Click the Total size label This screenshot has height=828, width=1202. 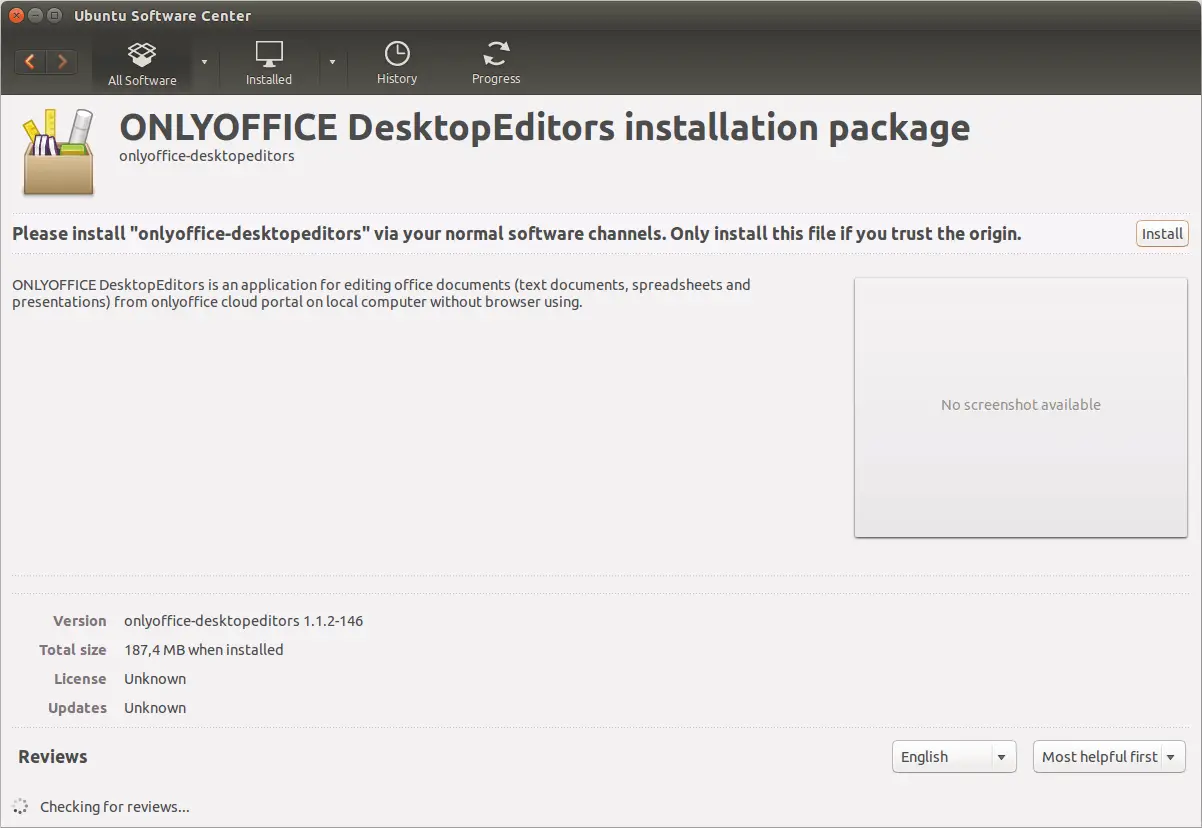point(73,650)
